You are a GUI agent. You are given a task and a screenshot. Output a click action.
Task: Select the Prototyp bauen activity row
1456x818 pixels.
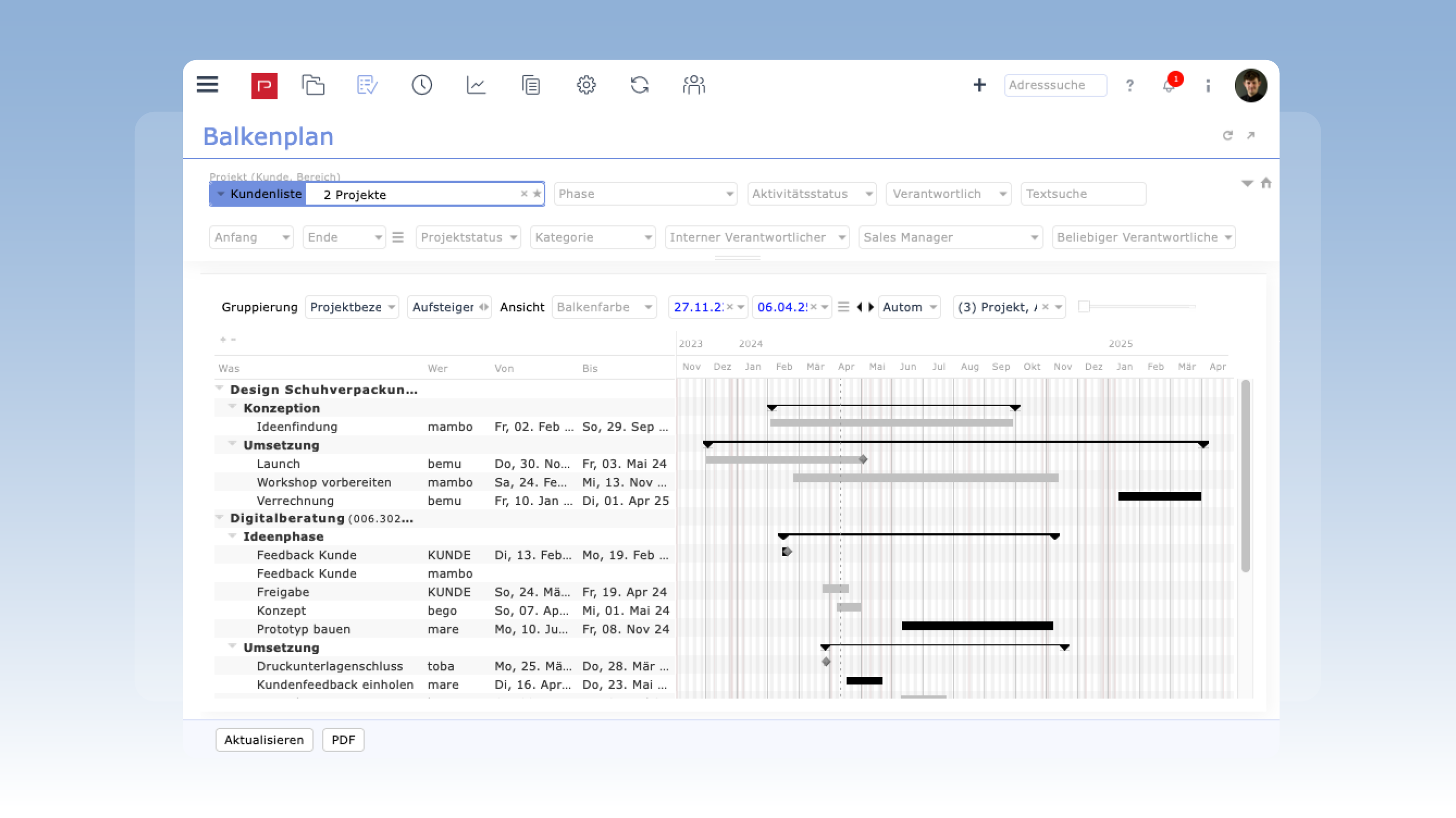click(304, 629)
